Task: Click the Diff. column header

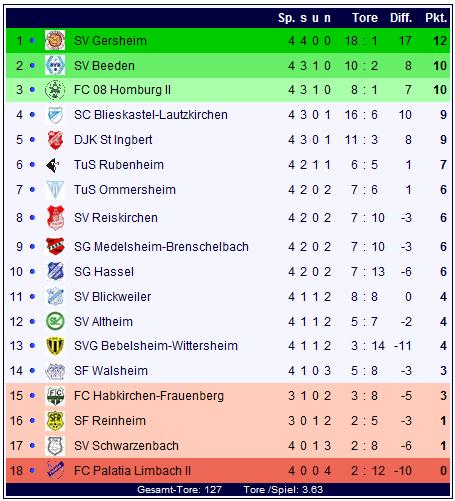Action: tap(401, 18)
